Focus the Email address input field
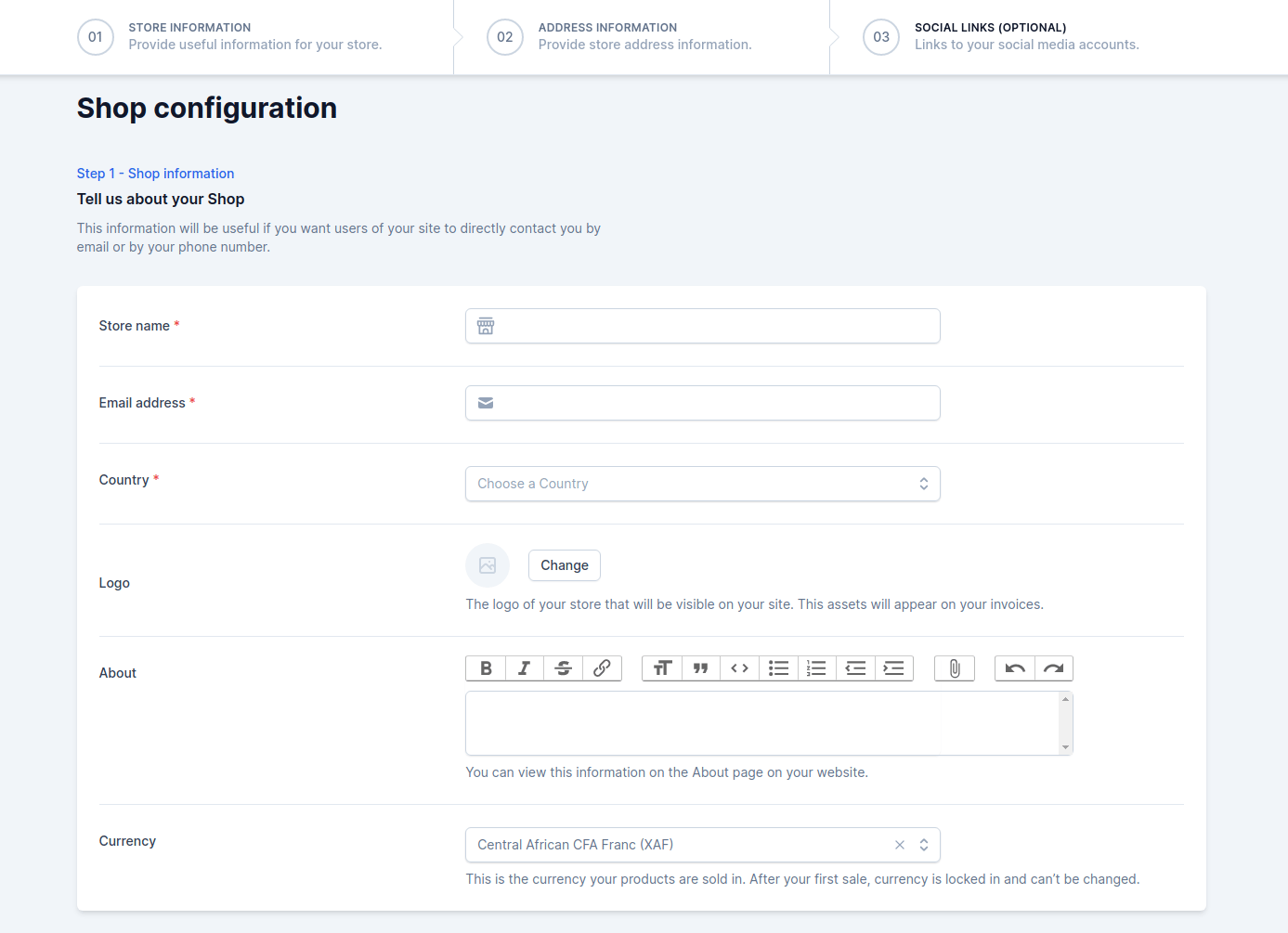This screenshot has height=933, width=1288. pyautogui.click(x=703, y=403)
